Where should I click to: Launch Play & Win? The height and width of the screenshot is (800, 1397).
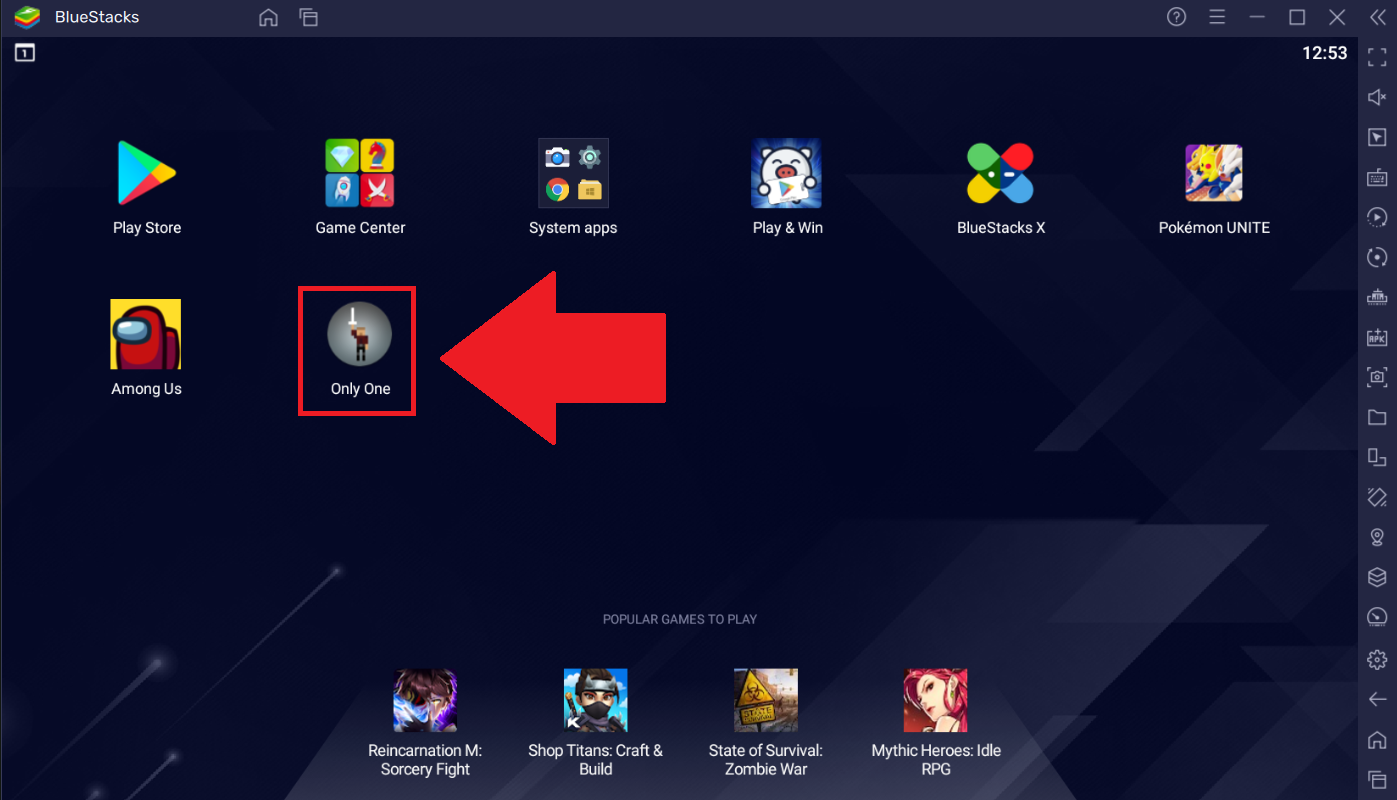point(787,173)
